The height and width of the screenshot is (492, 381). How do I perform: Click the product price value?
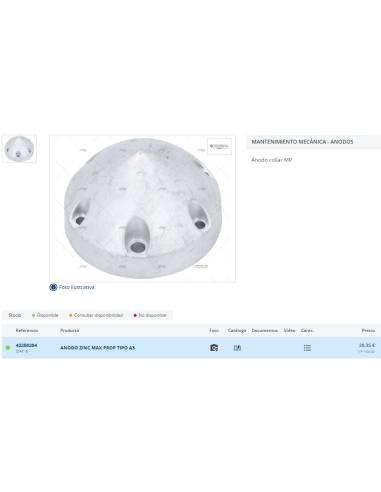click(x=367, y=345)
